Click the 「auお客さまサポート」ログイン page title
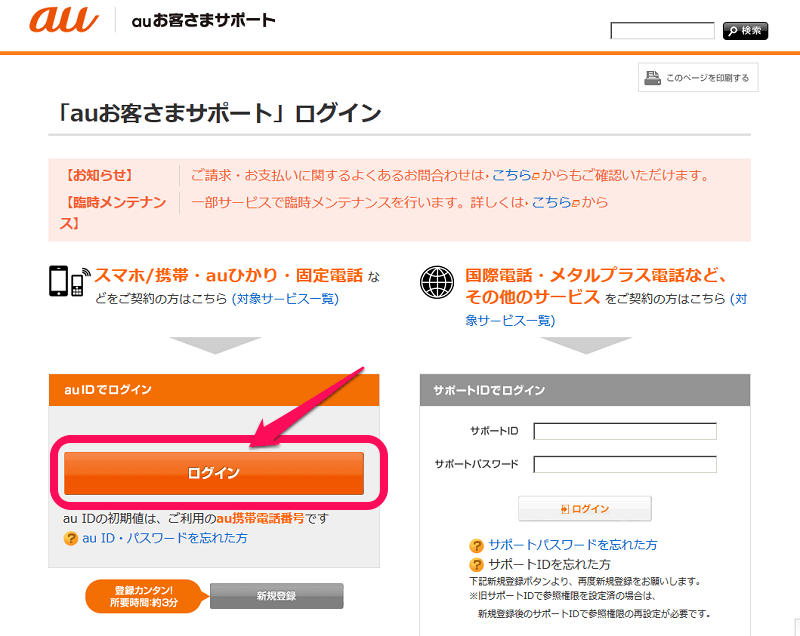 tap(219, 113)
